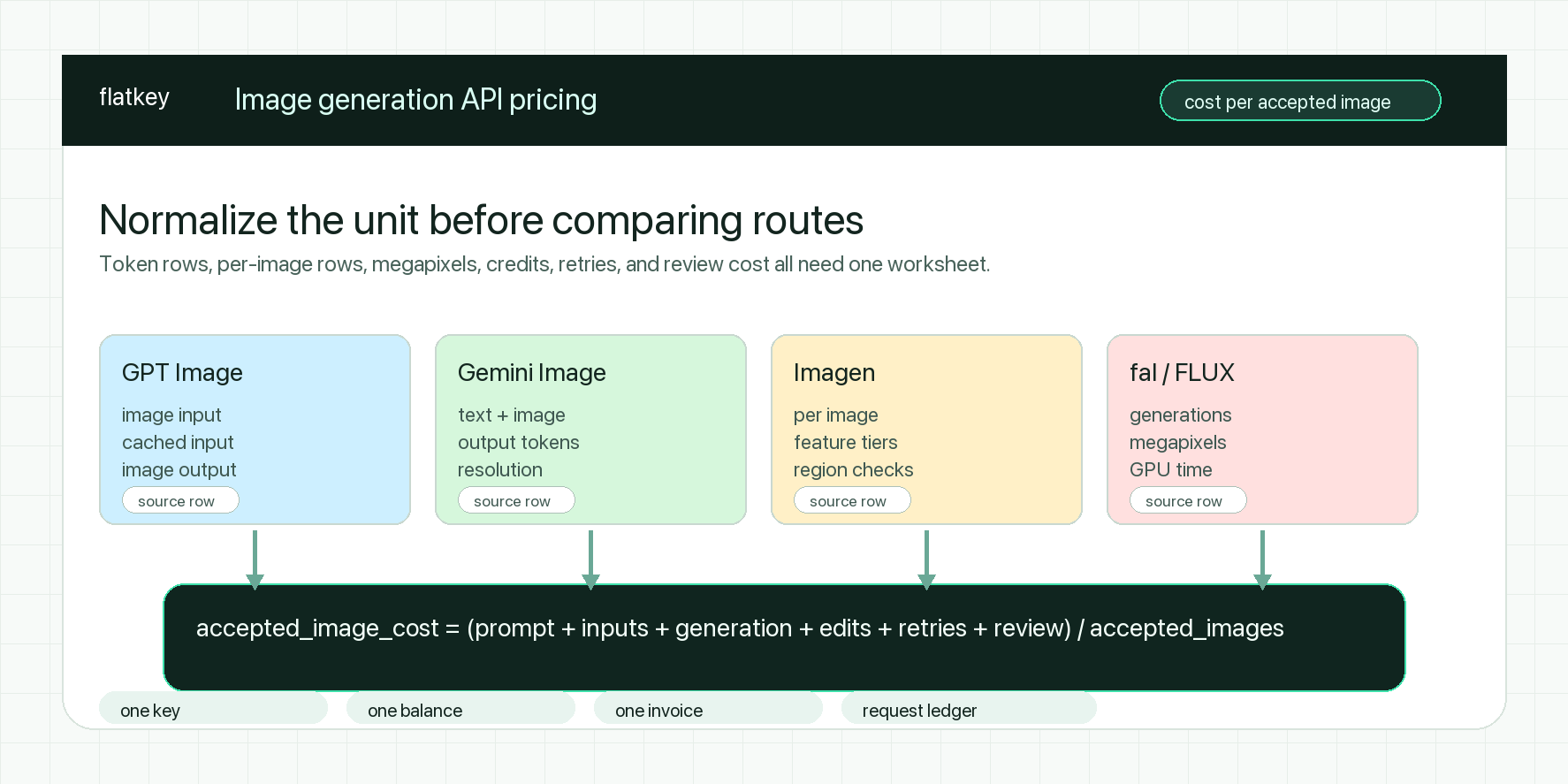The width and height of the screenshot is (1568, 784).
Task: Click 'image output' in GPT Image card
Action: pyautogui.click(x=179, y=469)
